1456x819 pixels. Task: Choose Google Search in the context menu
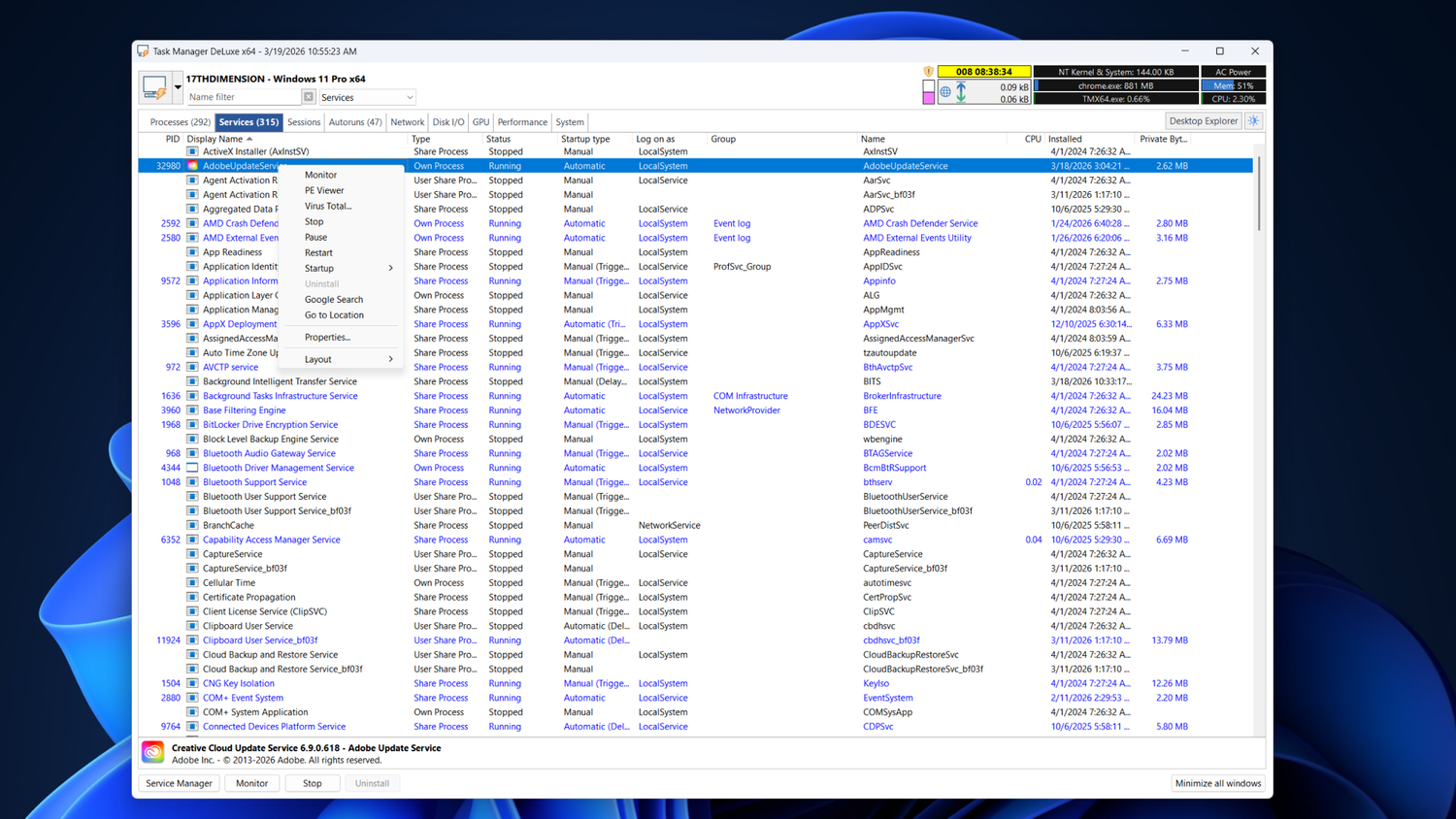pos(341,299)
